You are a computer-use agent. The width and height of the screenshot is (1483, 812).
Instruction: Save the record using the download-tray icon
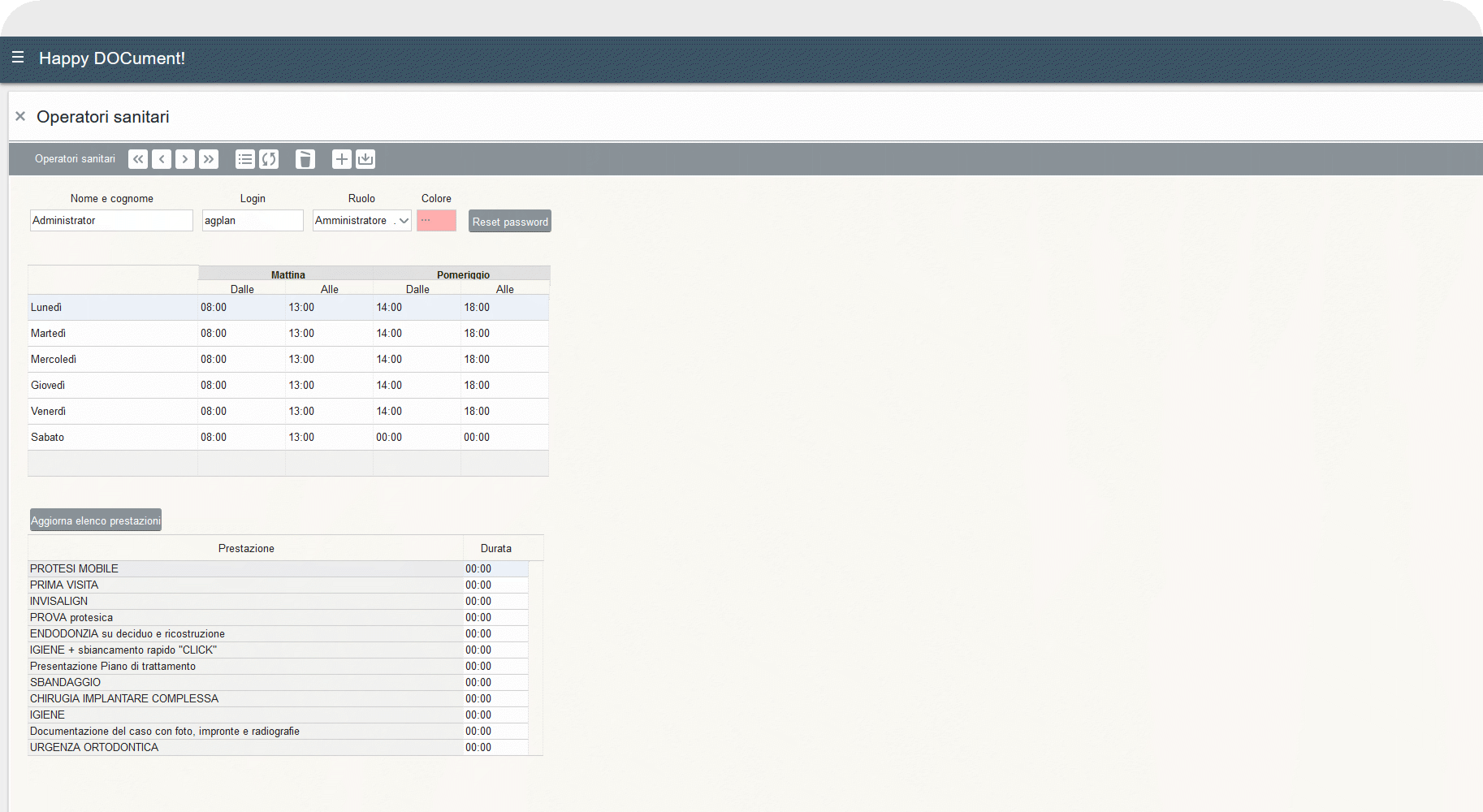tap(365, 159)
